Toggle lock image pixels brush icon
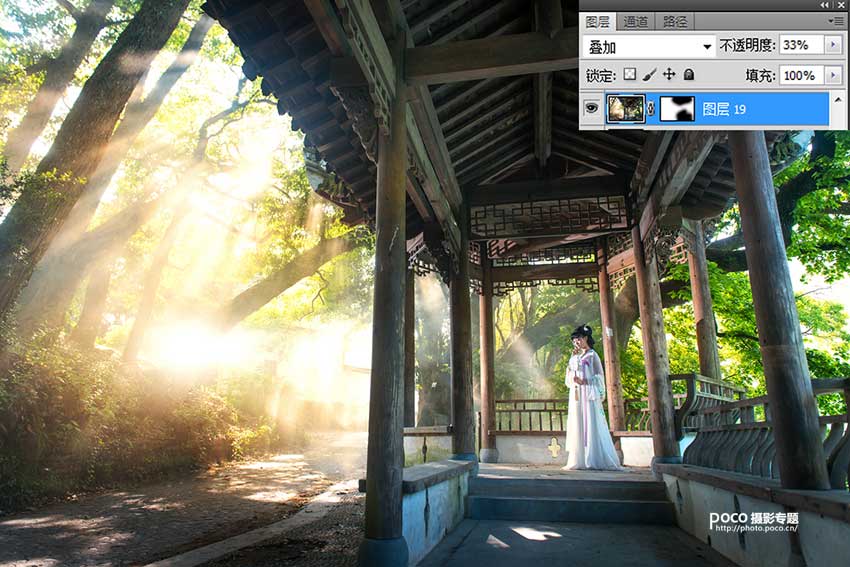850x567 pixels. pos(648,75)
